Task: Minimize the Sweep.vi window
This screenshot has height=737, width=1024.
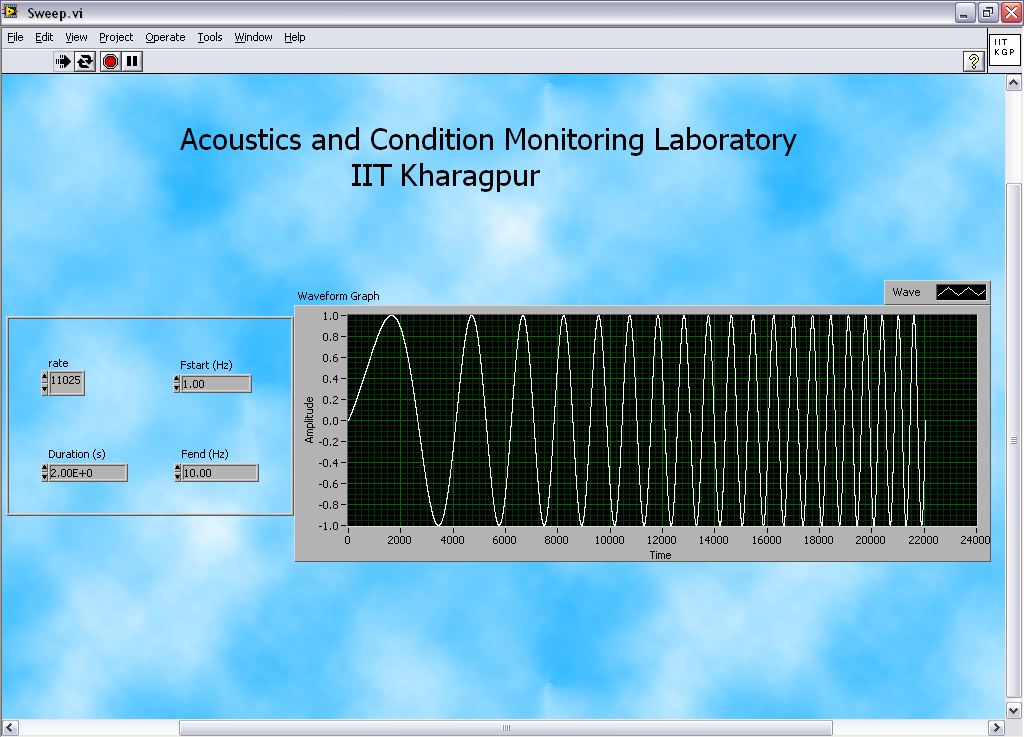Action: click(x=965, y=12)
